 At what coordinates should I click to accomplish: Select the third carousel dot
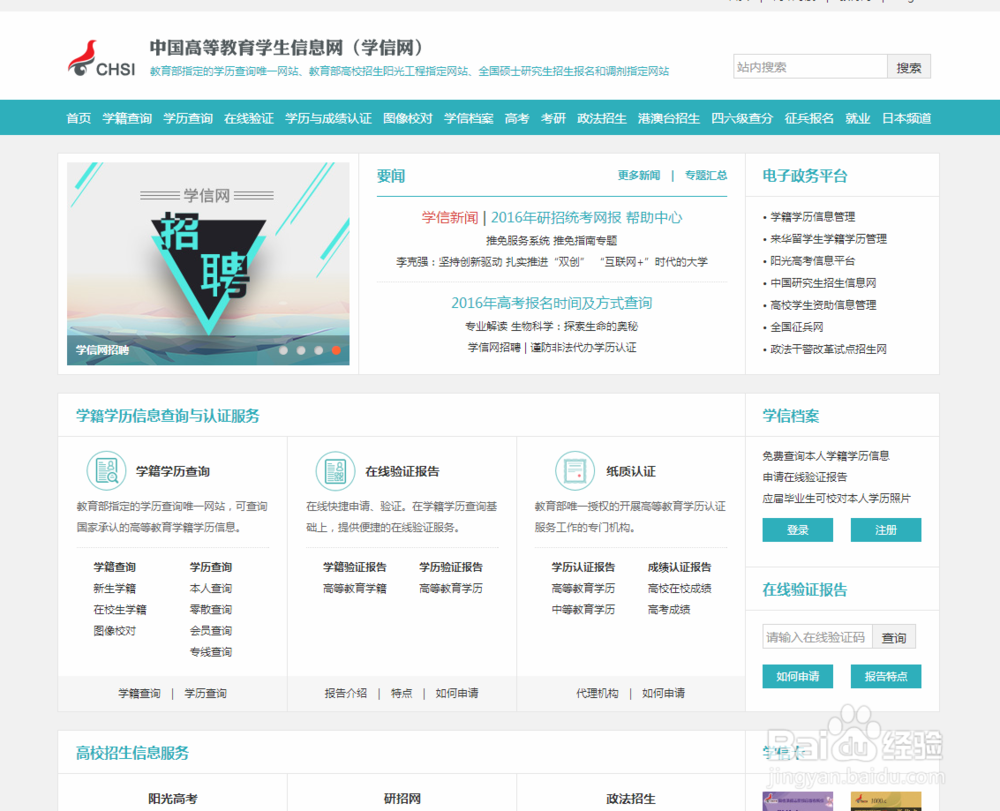(318, 350)
